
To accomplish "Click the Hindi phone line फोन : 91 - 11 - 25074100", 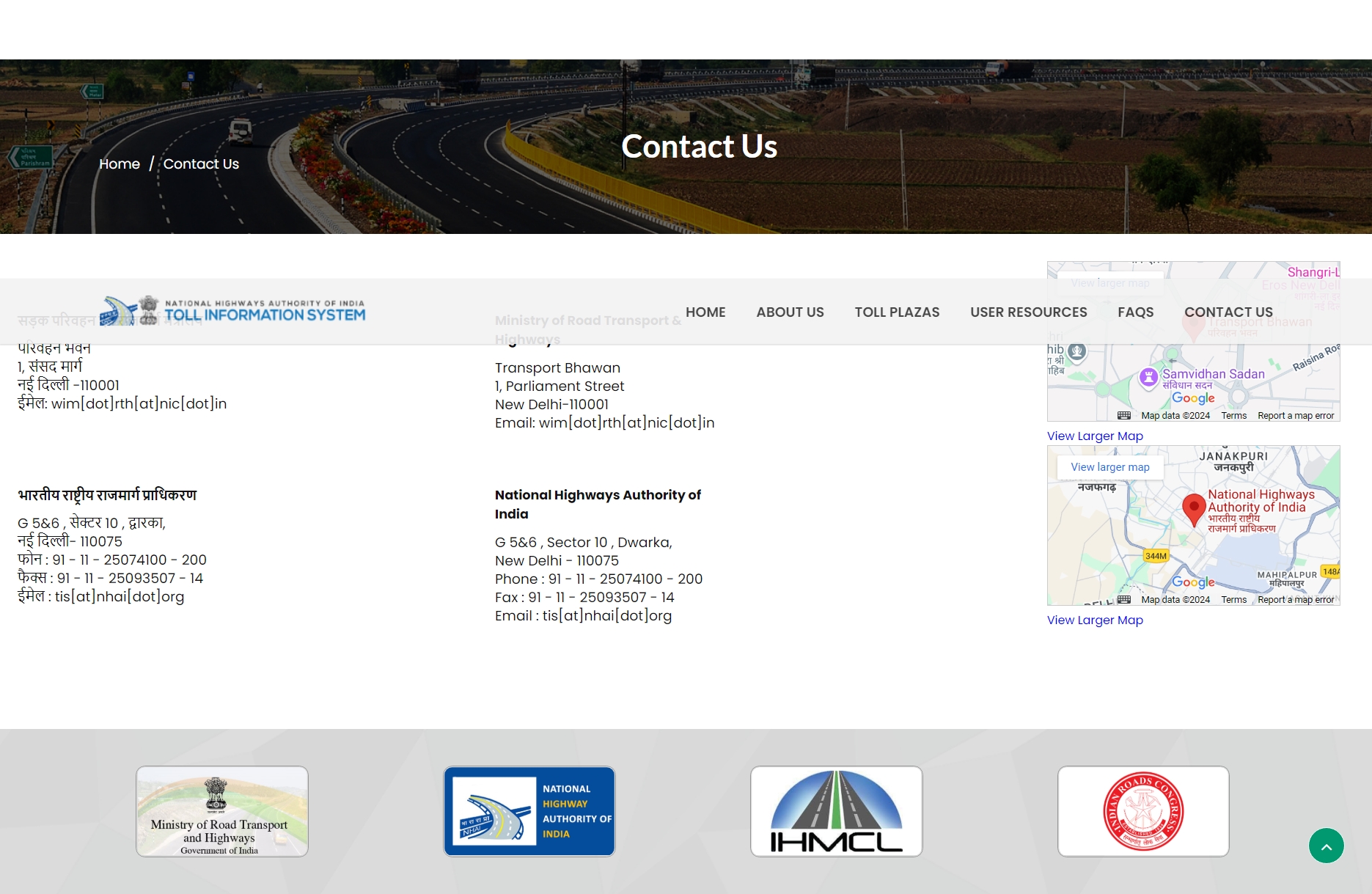I will click(x=112, y=560).
